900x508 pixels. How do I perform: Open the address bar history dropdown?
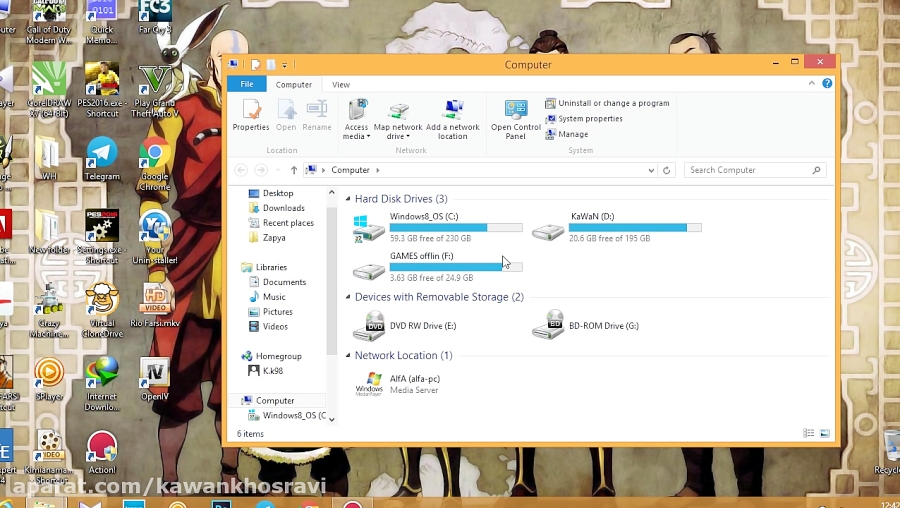pos(651,170)
